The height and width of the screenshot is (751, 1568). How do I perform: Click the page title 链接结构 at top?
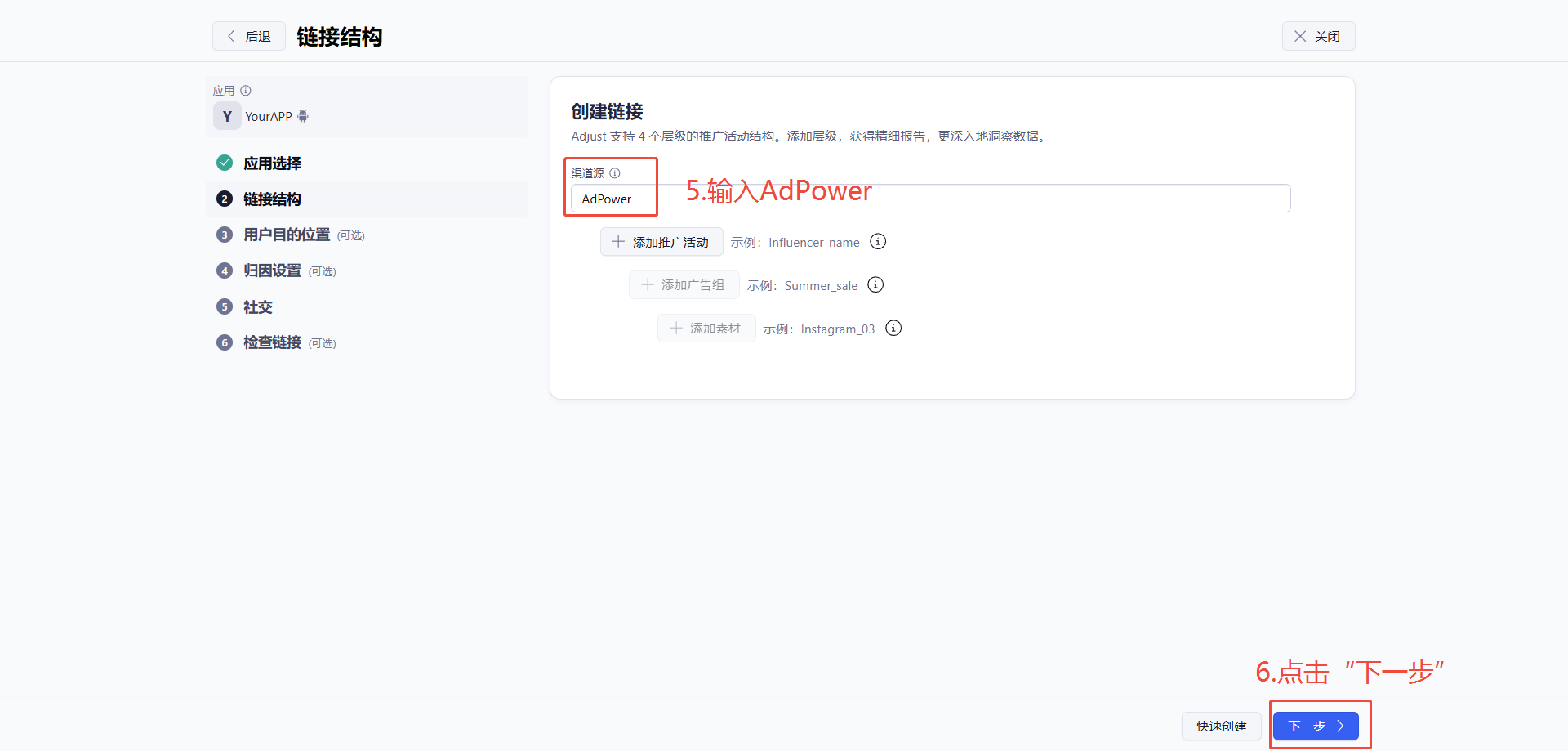pos(339,37)
